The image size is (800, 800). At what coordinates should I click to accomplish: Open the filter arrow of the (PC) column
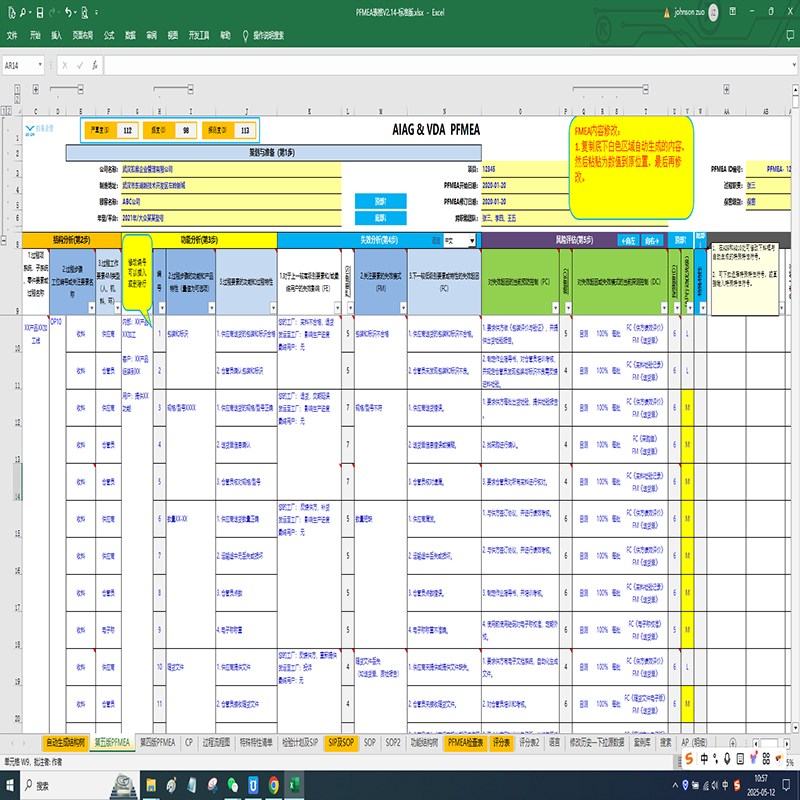click(555, 308)
